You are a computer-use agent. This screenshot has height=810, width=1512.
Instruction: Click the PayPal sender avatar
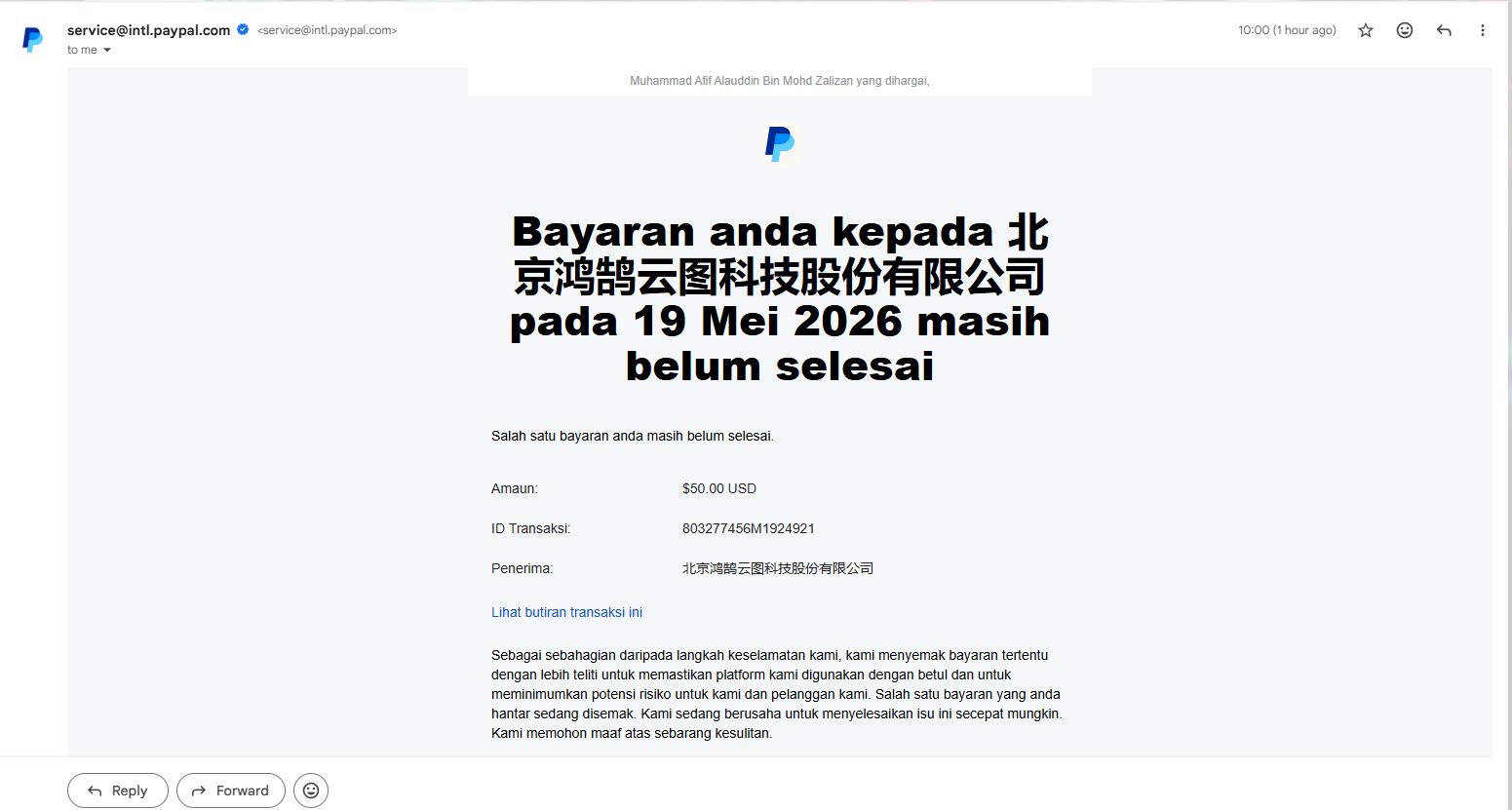click(x=33, y=39)
